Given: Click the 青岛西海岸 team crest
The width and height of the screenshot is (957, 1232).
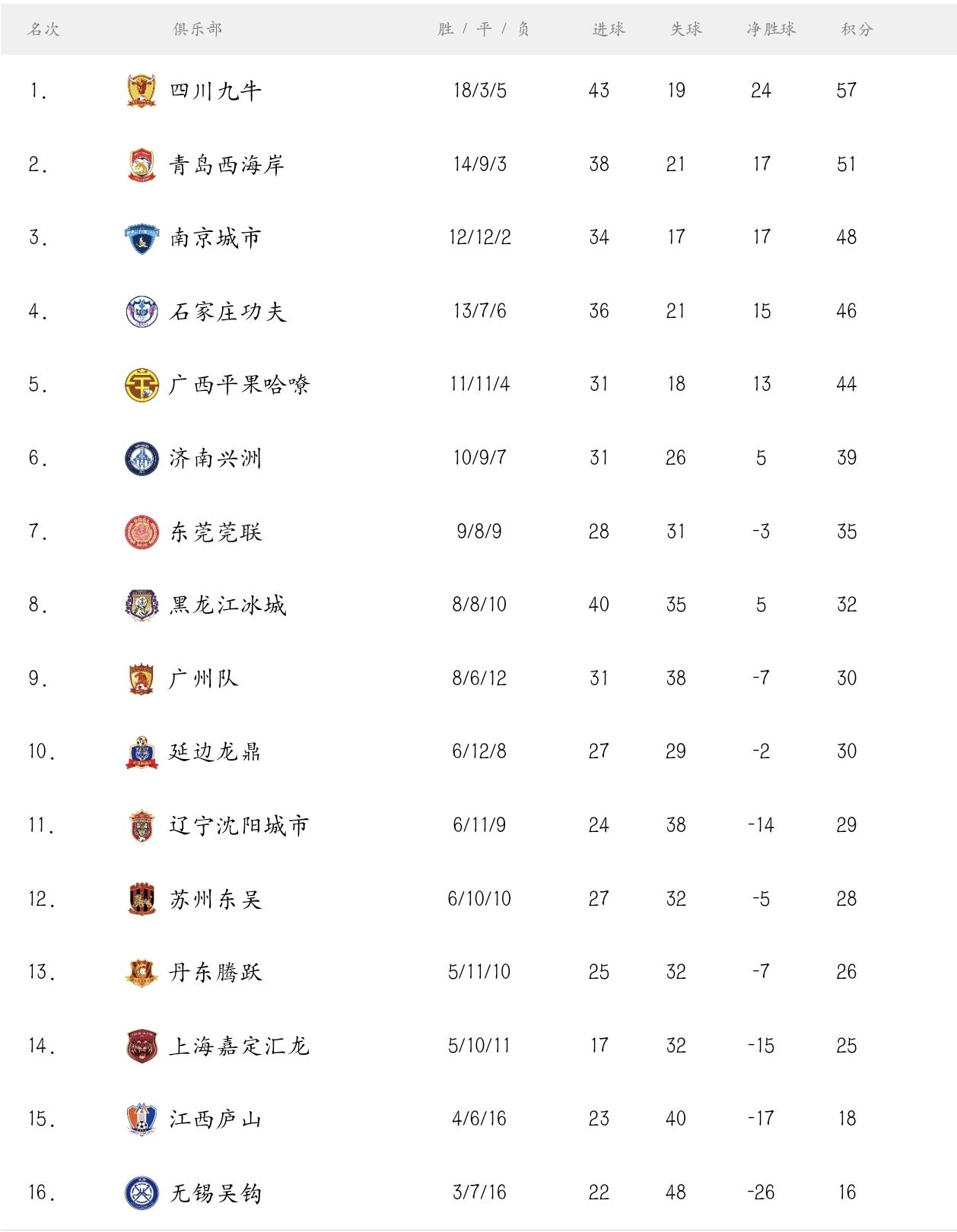Looking at the screenshot, I should pyautogui.click(x=141, y=165).
